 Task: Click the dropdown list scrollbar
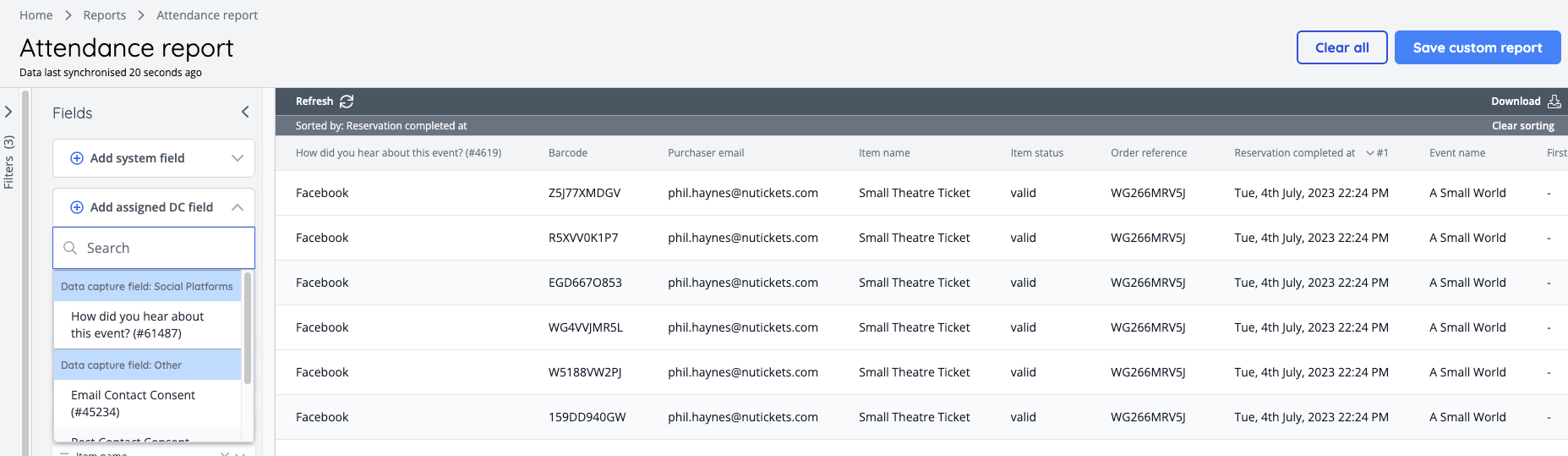[x=248, y=328]
